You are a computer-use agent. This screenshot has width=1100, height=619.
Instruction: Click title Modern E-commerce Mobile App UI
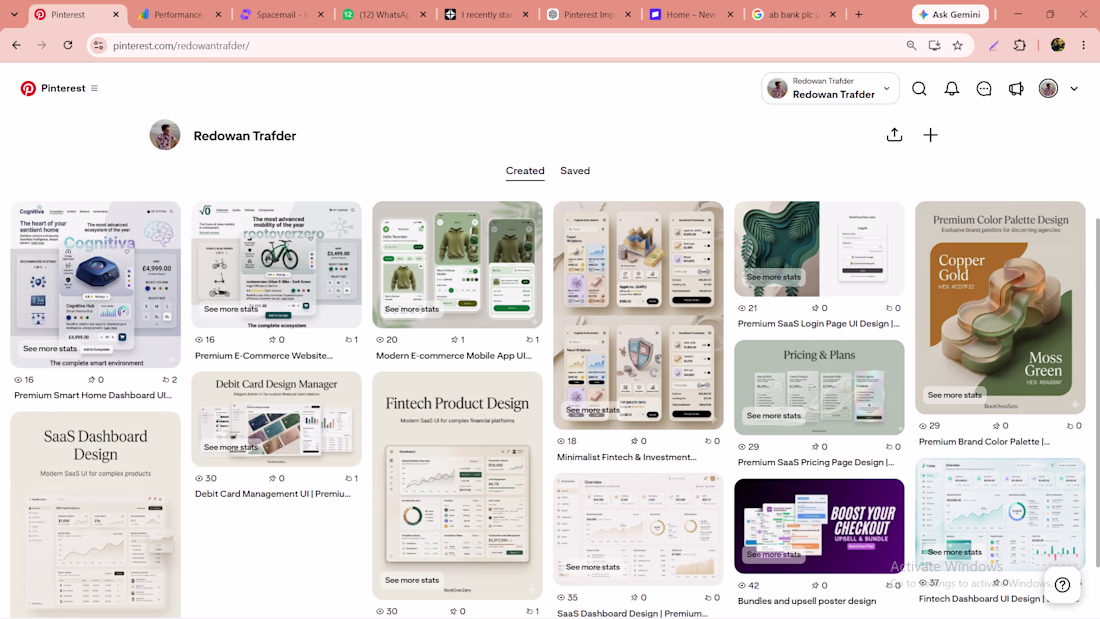(x=454, y=356)
